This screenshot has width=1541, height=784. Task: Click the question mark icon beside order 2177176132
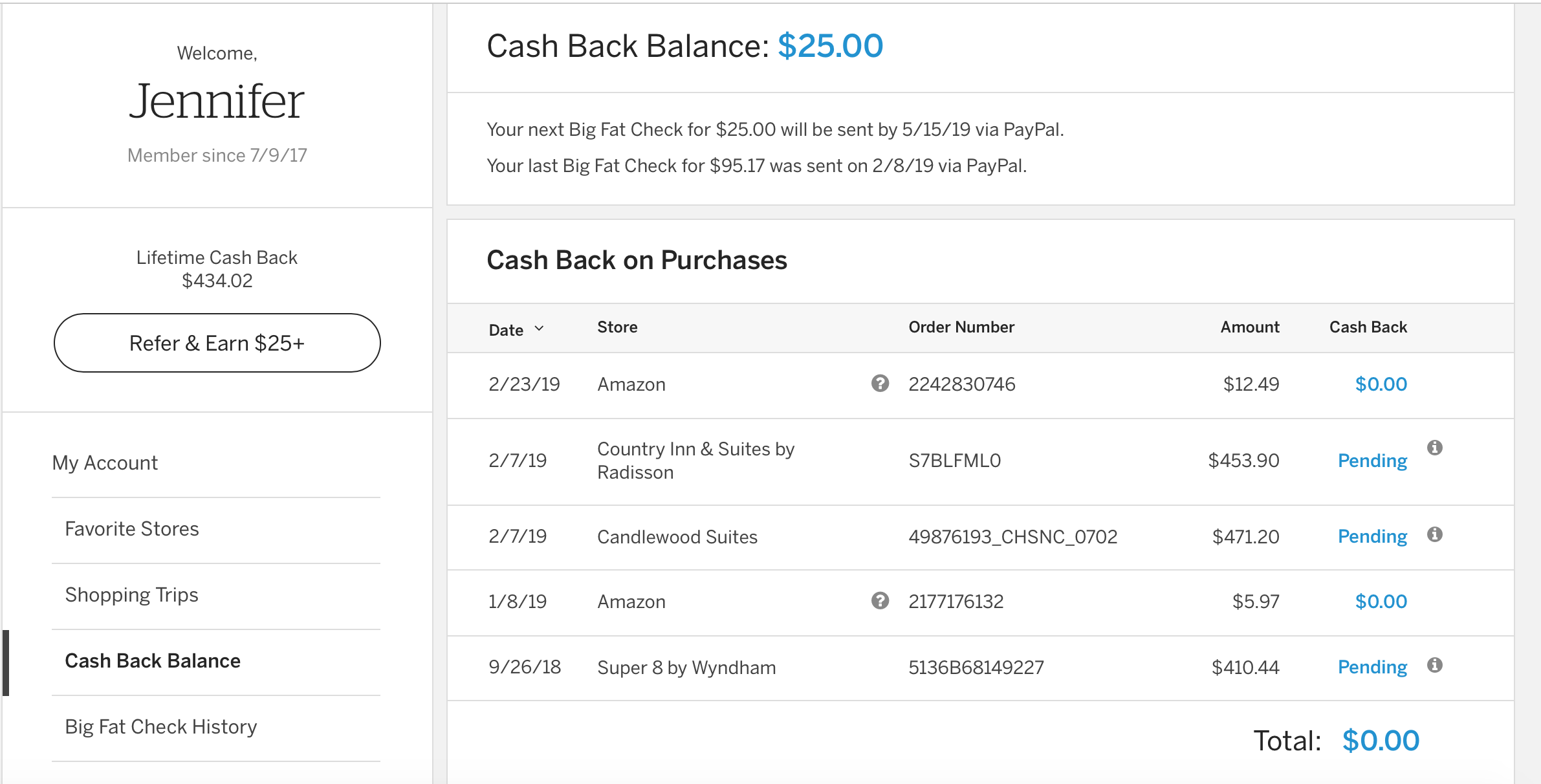click(x=880, y=601)
